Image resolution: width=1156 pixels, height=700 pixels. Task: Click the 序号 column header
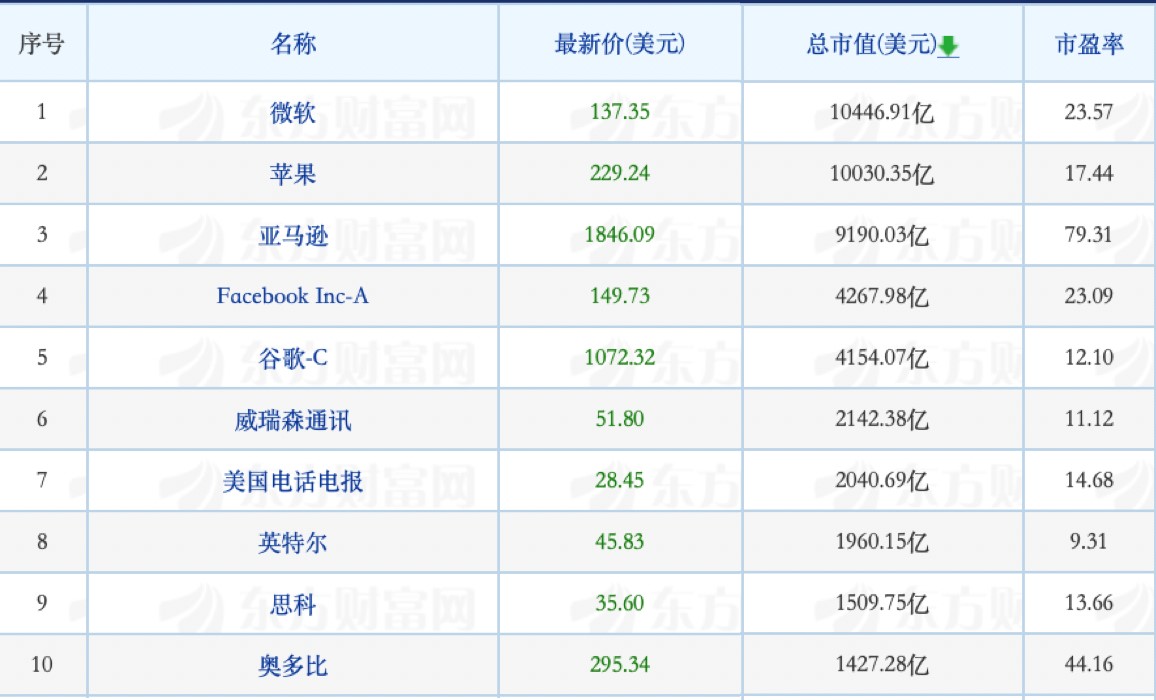42,44
